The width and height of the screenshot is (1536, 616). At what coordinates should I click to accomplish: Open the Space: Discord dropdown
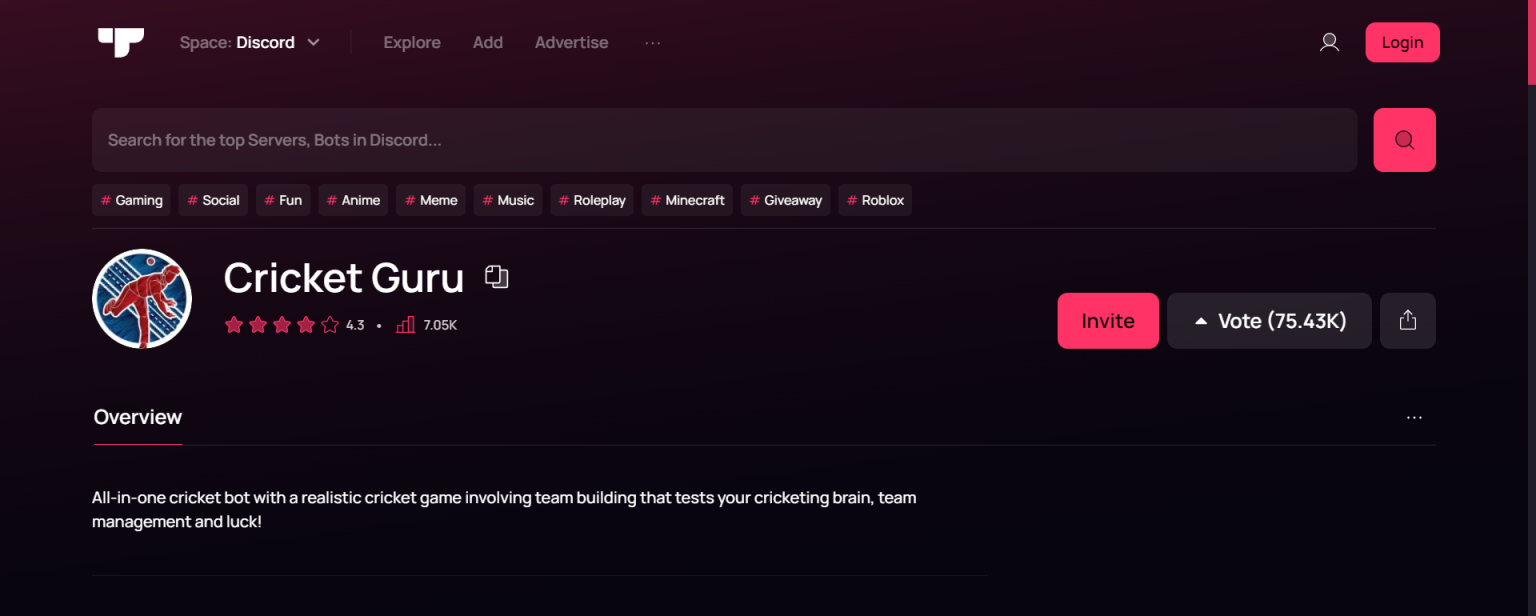pos(250,42)
